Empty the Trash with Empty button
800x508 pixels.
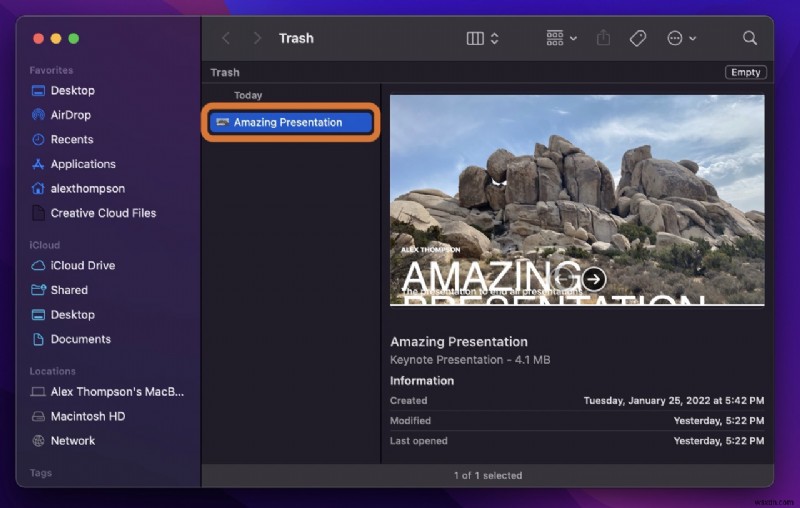click(746, 72)
